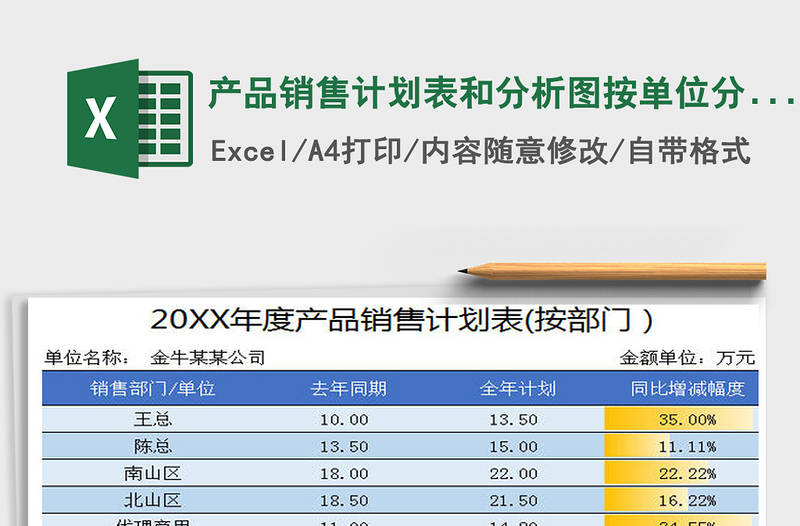Viewport: 800px width, 526px height.
Task: Select the 去年同期 column header
Action: 348,389
